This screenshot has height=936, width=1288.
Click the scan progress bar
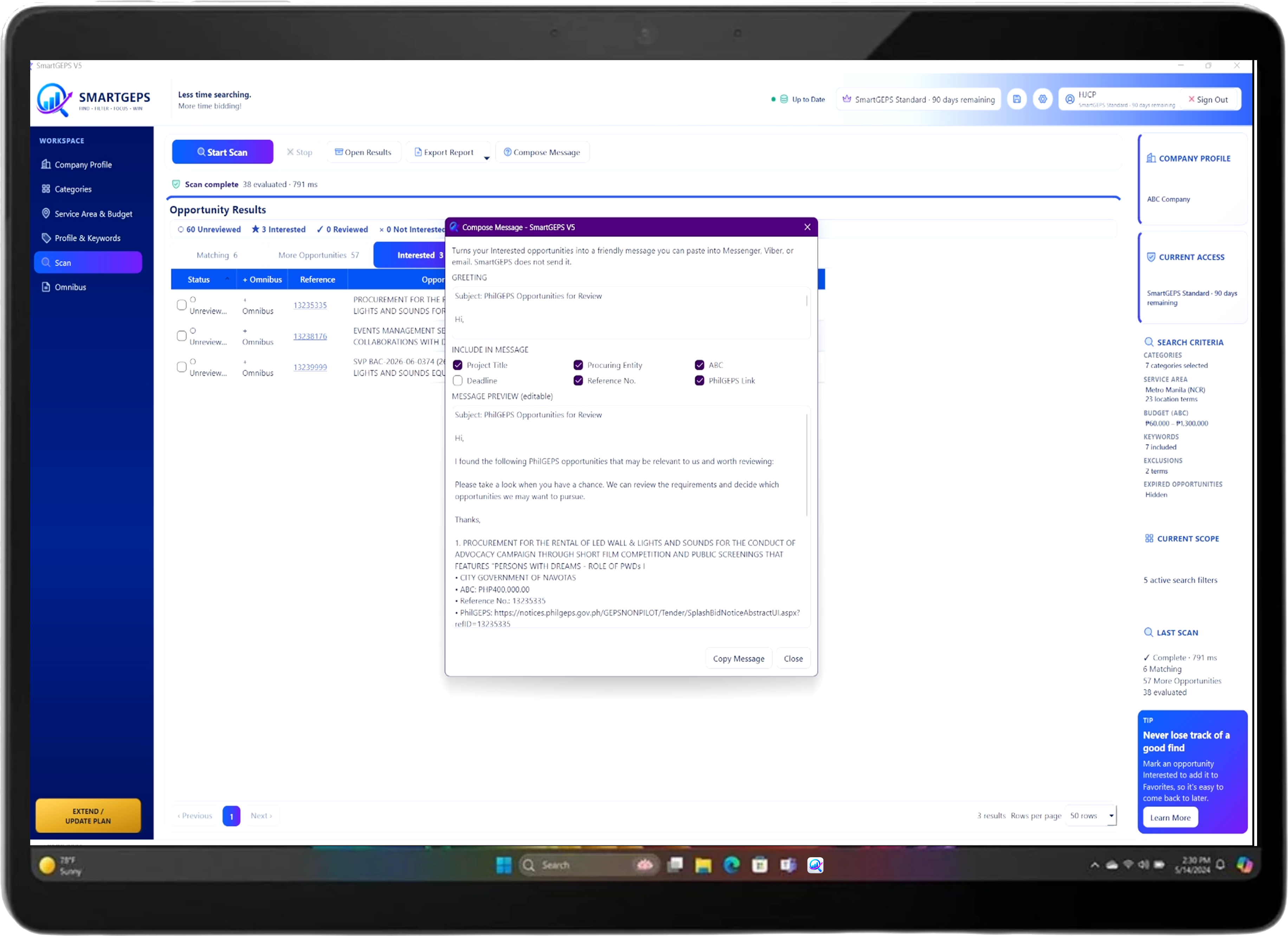(x=643, y=198)
